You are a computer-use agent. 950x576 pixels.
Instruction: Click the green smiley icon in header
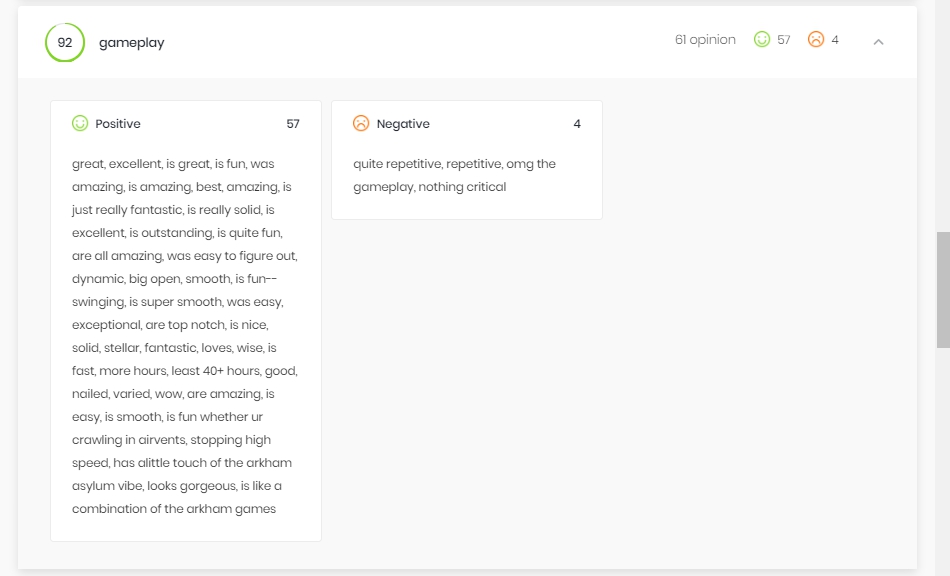pyautogui.click(x=762, y=39)
